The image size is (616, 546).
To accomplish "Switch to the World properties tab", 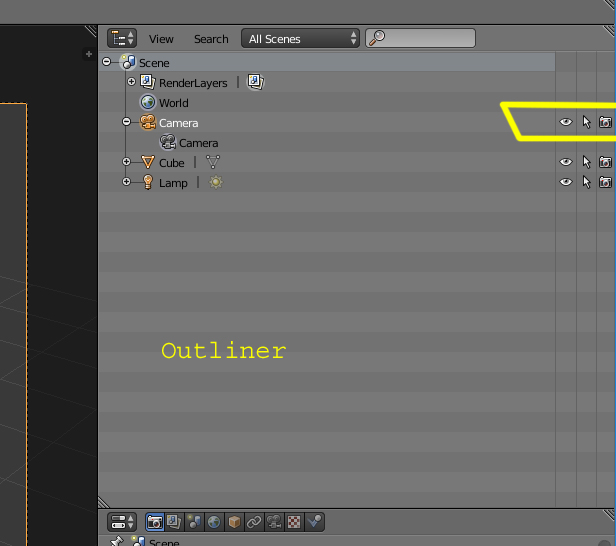I will point(214,522).
